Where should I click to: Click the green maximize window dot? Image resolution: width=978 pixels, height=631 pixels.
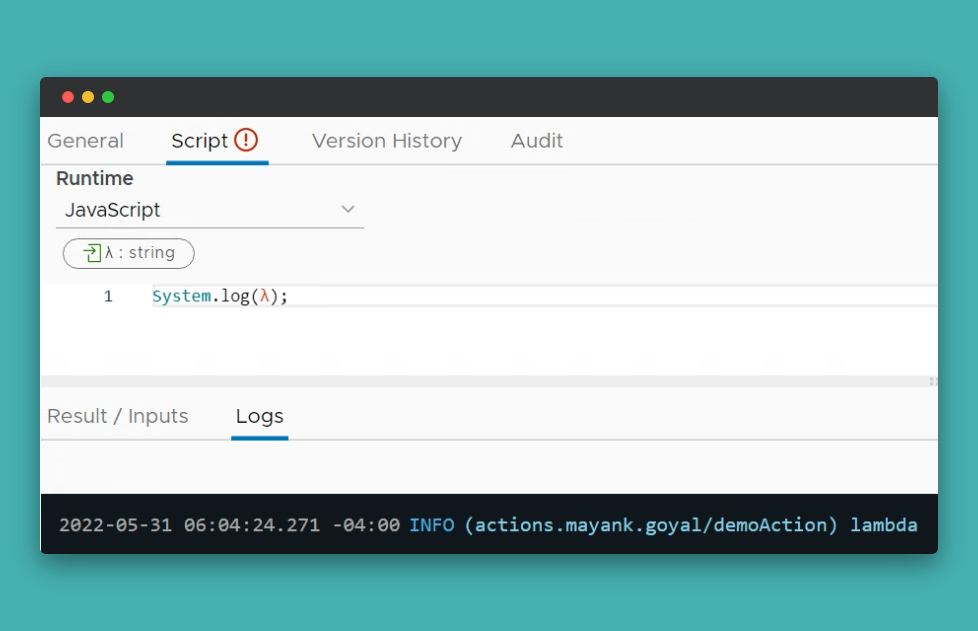[108, 97]
